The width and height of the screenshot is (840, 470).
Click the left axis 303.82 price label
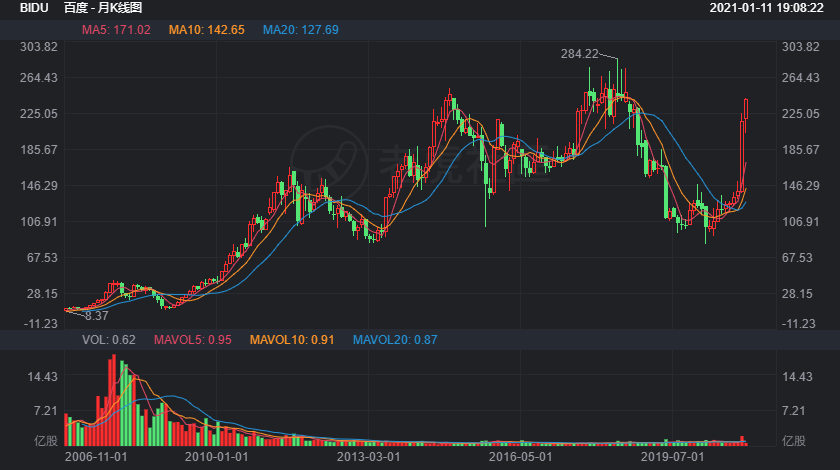39,47
